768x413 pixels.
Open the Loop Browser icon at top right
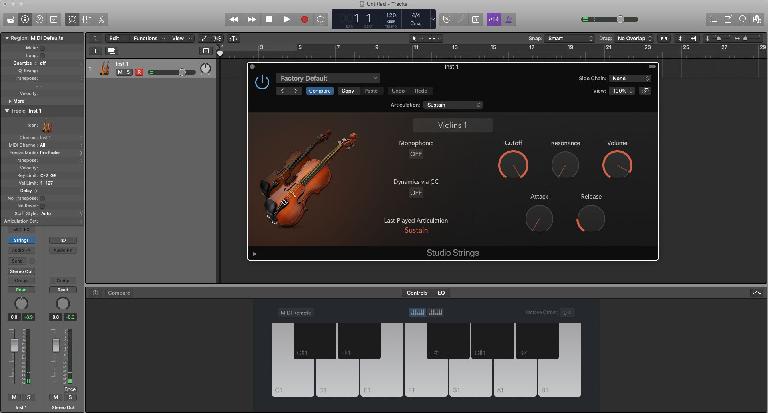point(743,20)
